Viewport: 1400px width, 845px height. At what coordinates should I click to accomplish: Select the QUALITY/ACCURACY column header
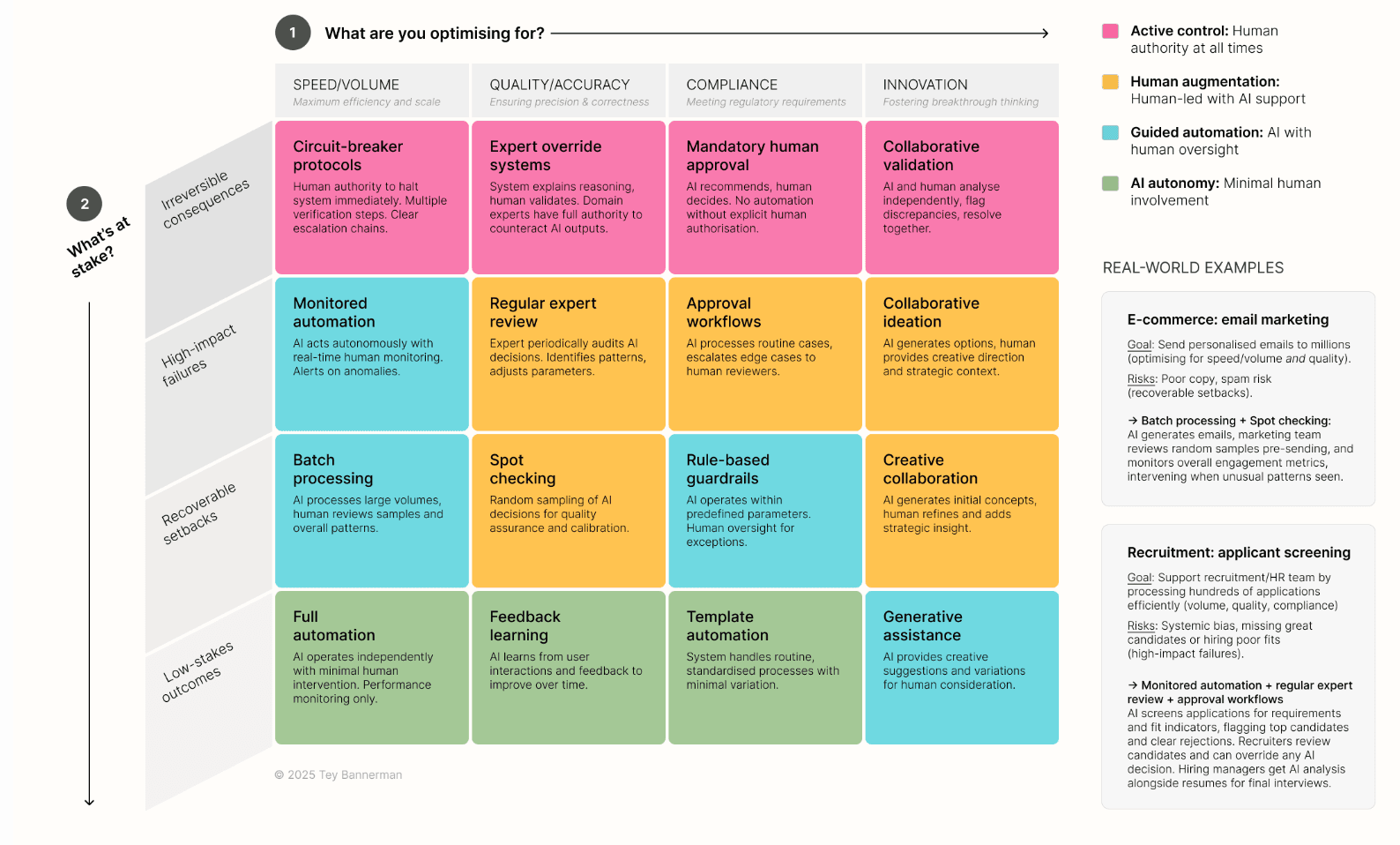point(569,91)
